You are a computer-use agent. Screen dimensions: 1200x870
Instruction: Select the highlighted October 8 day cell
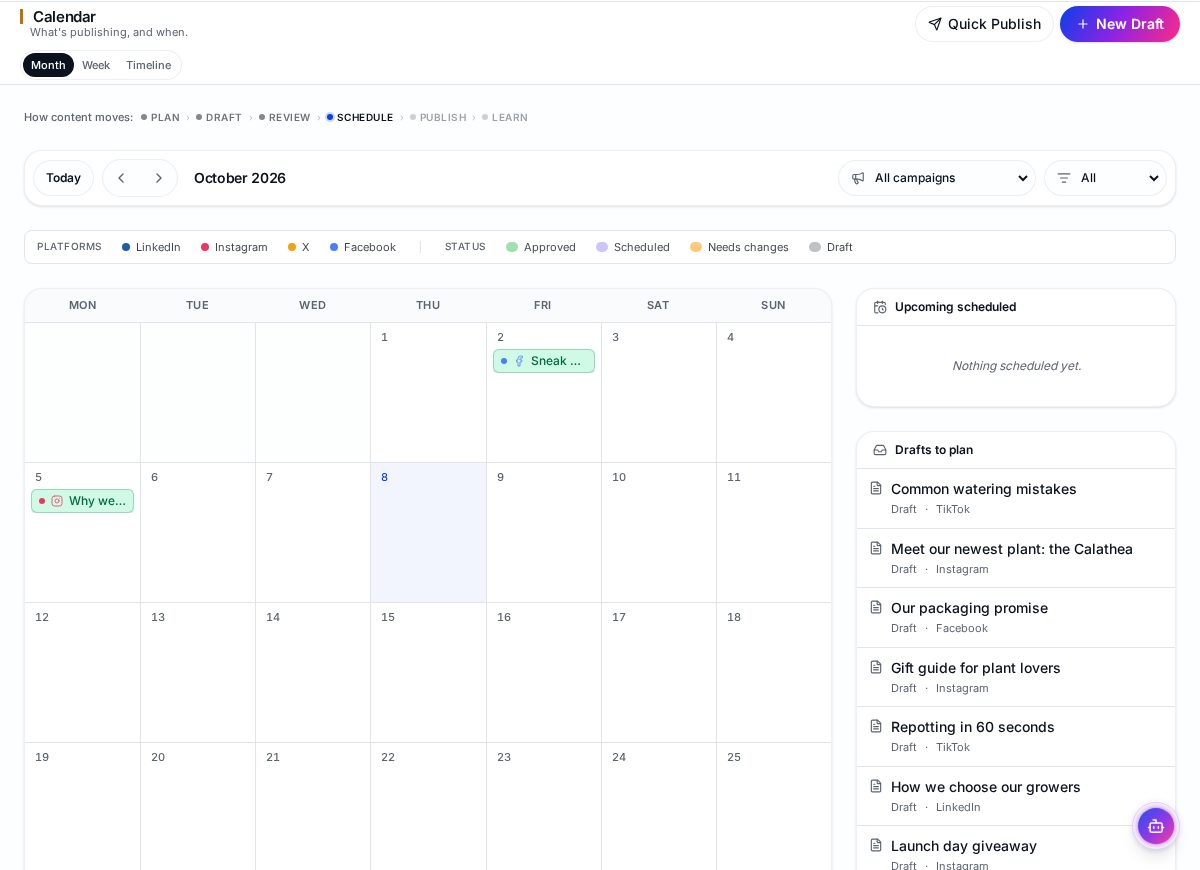[428, 532]
